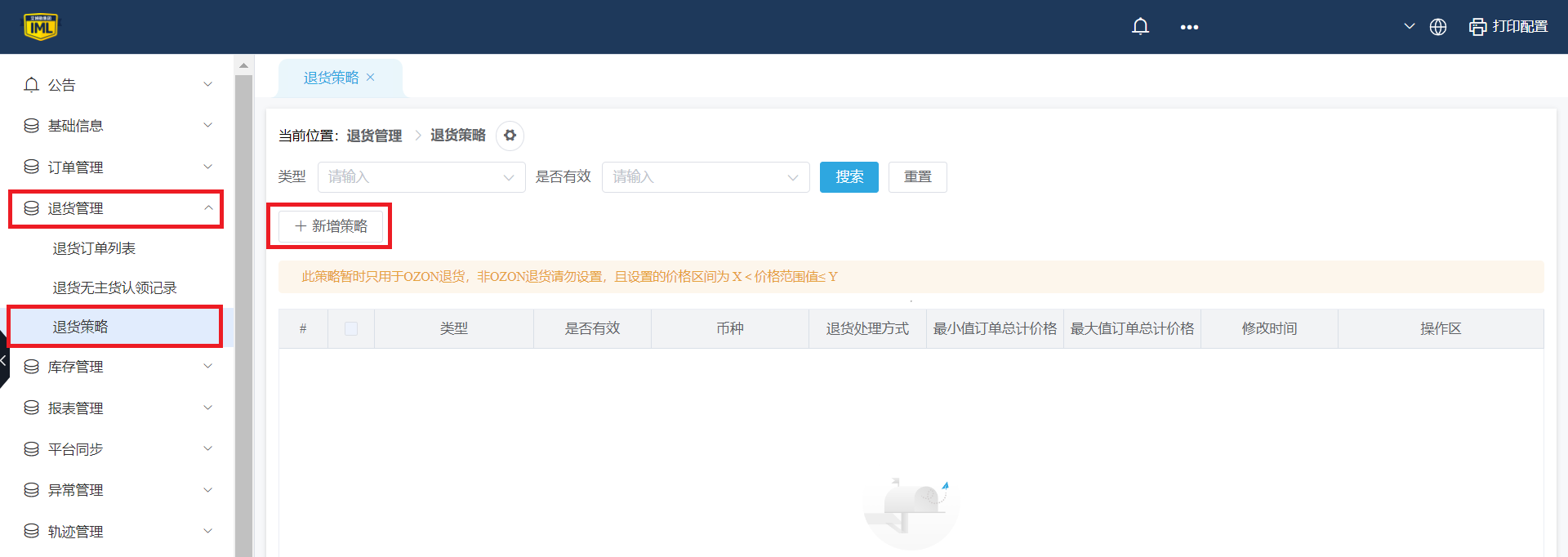Expand the 公告 menu chevron
The width and height of the screenshot is (1568, 557).
208,84
